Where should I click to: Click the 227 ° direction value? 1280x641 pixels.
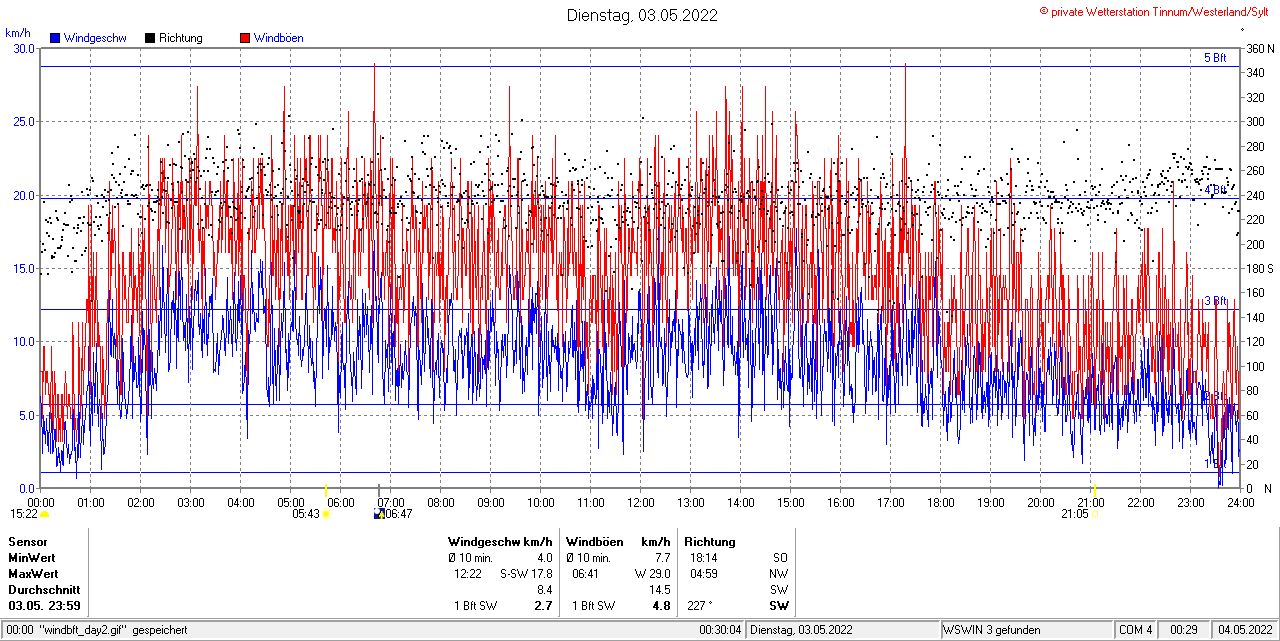[x=702, y=605]
